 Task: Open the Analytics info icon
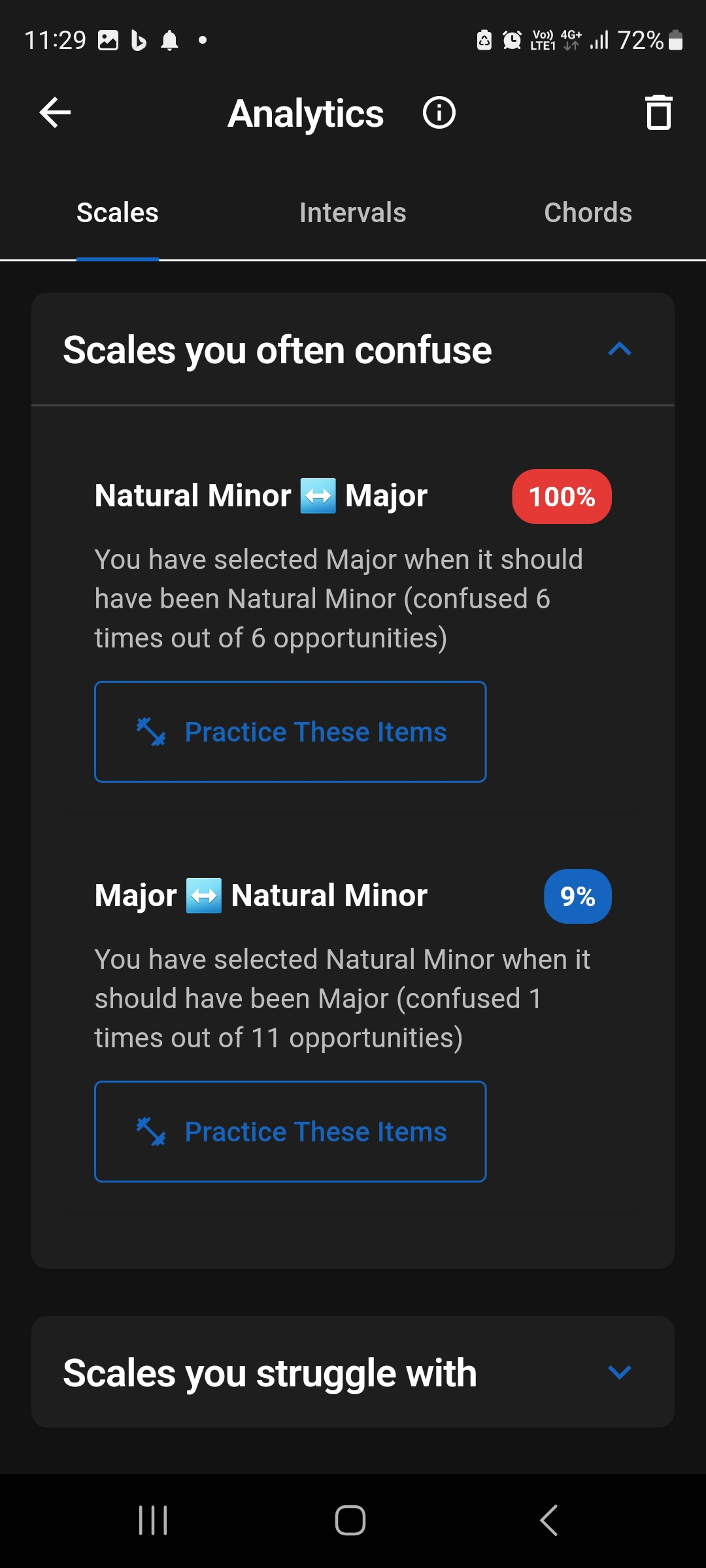(439, 113)
